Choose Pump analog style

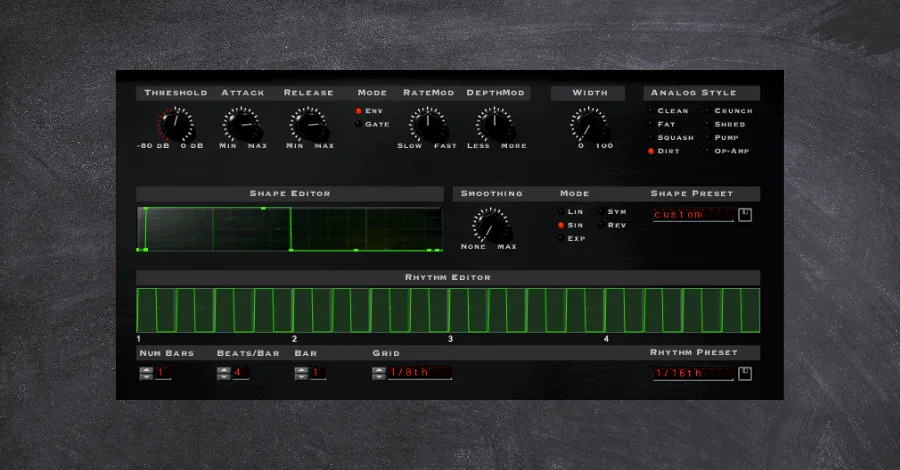[x=721, y=138]
